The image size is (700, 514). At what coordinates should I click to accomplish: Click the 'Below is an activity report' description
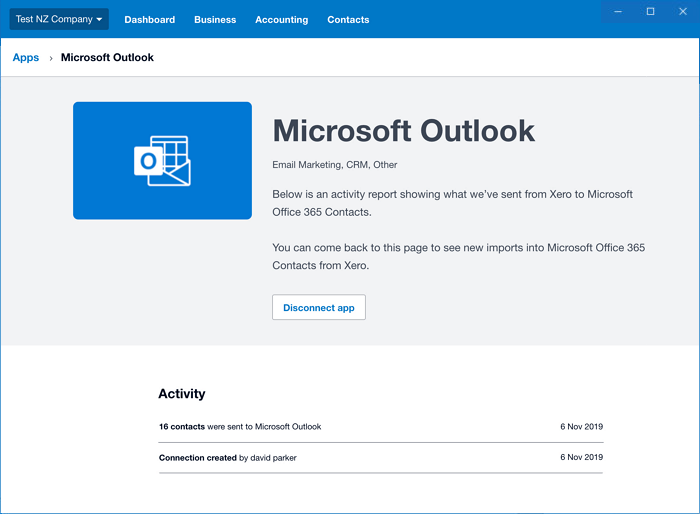click(453, 203)
